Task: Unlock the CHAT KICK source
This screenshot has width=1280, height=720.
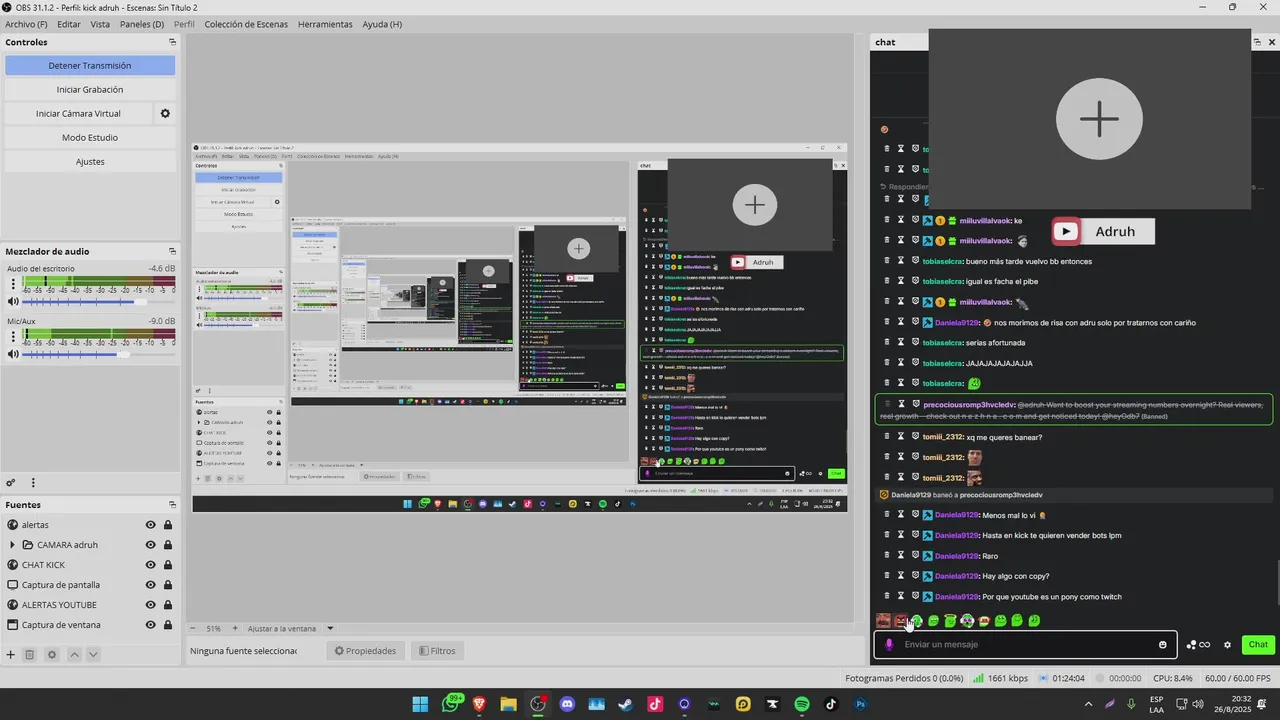Action: 168,565
